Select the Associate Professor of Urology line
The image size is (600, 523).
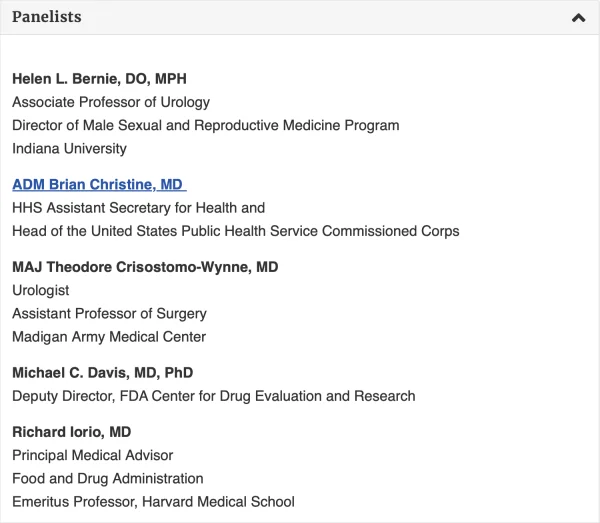(111, 102)
